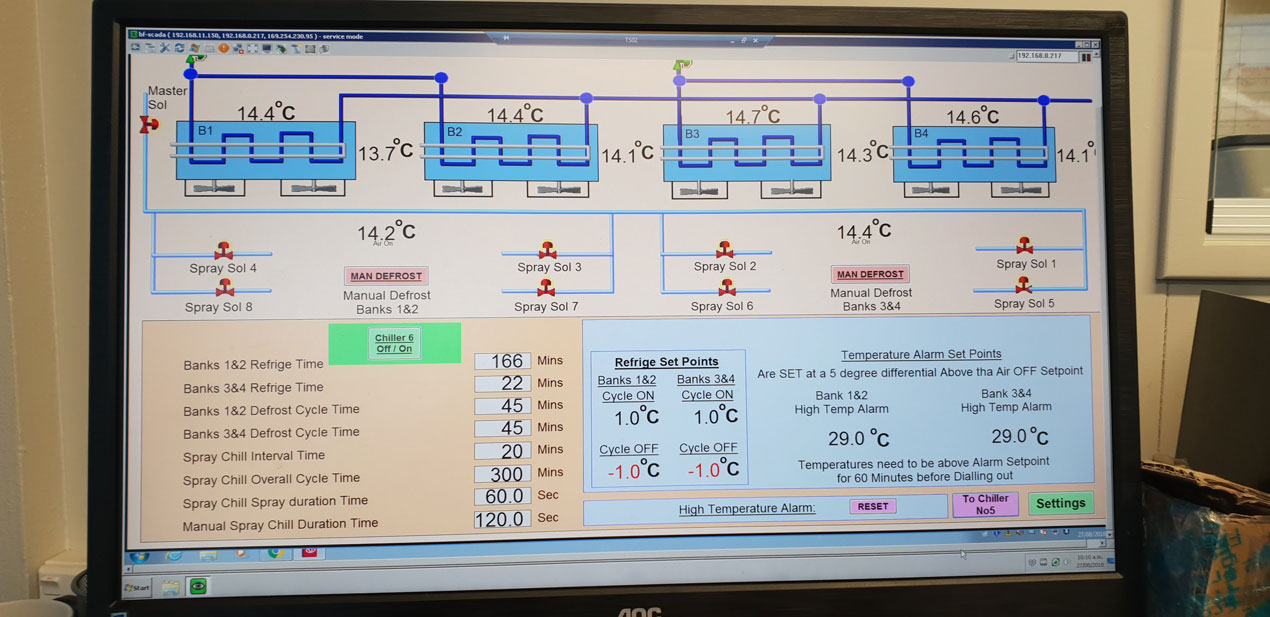Click B1 temperature reading 14.4°C
1270x617 pixels.
[x=268, y=113]
